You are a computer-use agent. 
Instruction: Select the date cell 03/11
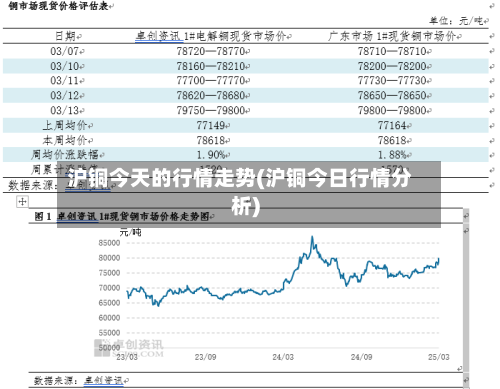64,81
